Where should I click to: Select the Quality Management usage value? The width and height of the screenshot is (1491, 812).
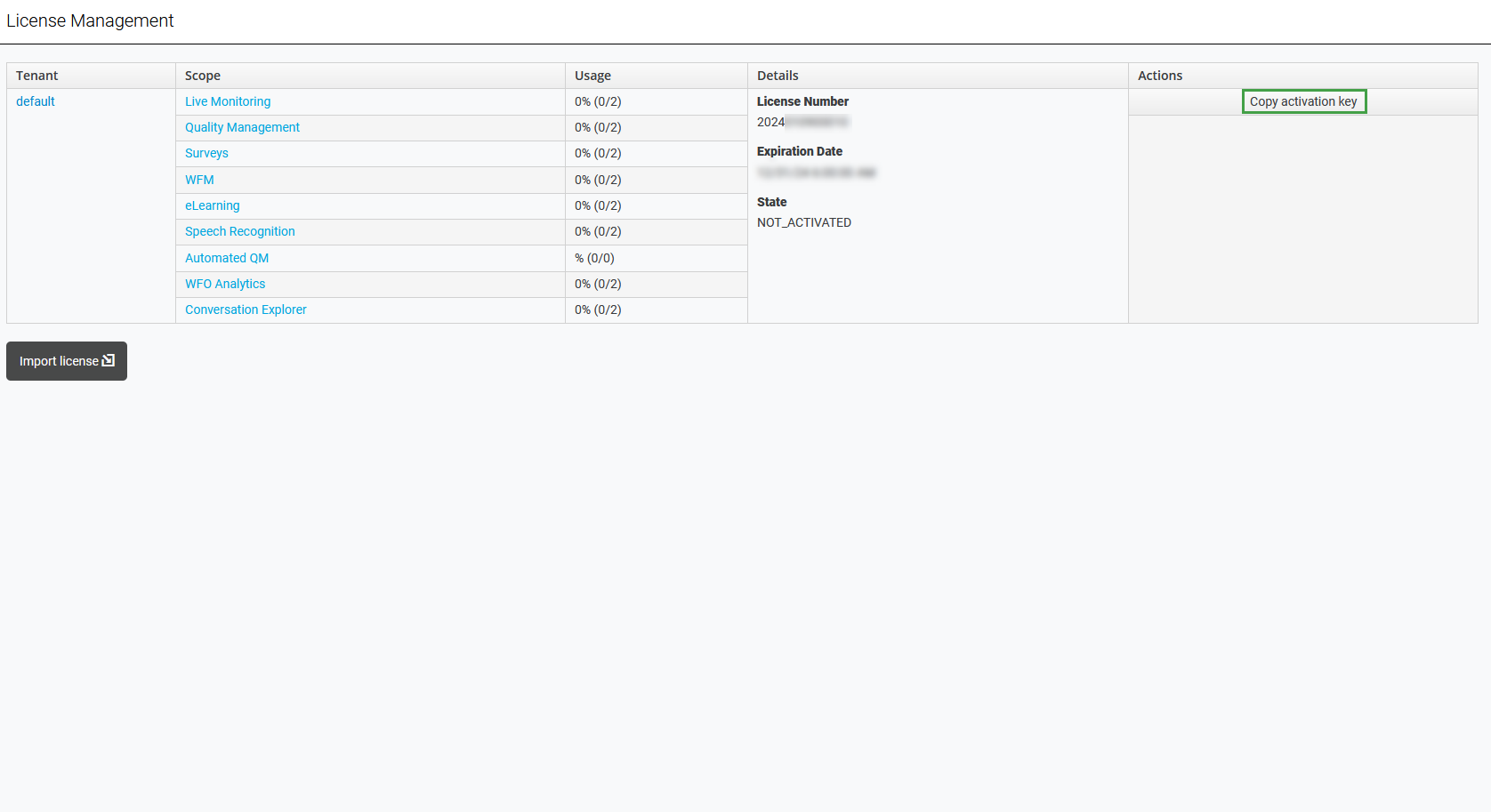click(598, 127)
